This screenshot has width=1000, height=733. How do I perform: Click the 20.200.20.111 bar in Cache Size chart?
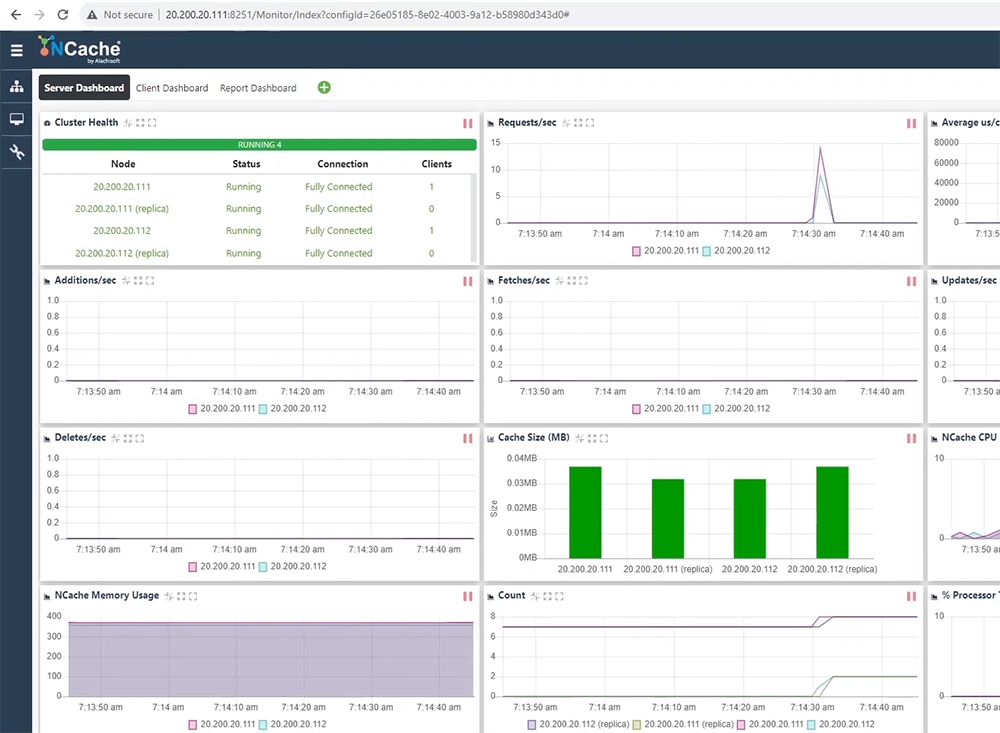(585, 512)
